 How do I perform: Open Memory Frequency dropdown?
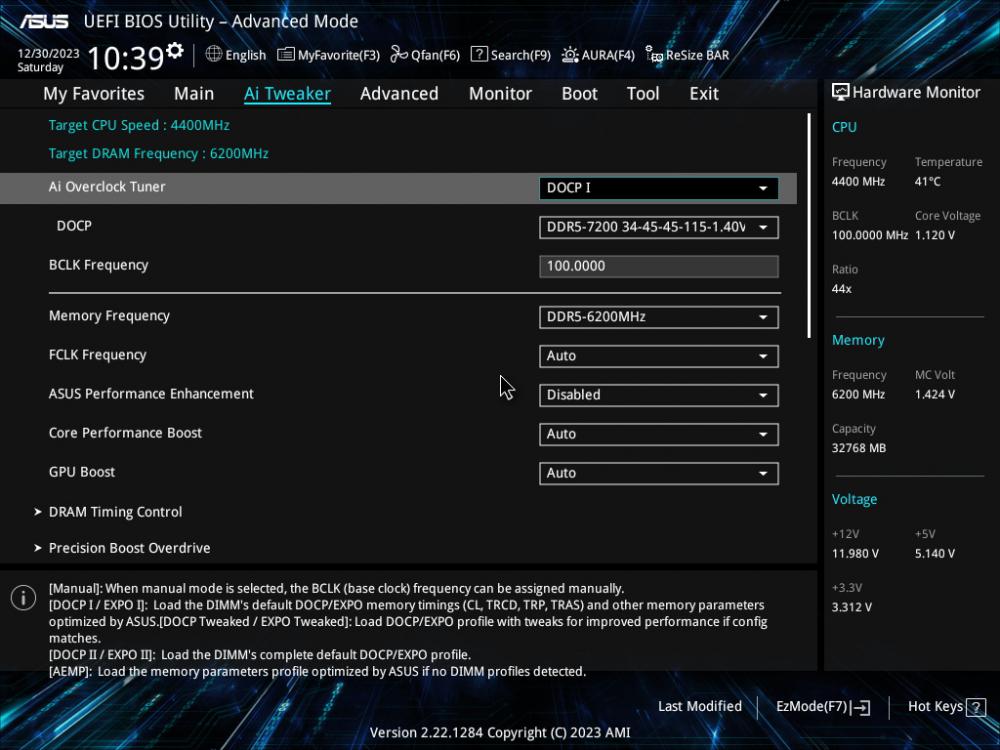[658, 317]
